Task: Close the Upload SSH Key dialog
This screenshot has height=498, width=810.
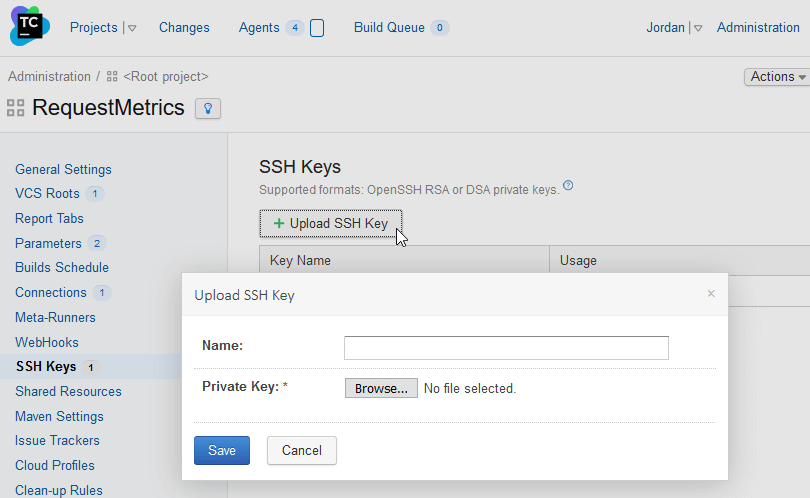Action: click(711, 293)
